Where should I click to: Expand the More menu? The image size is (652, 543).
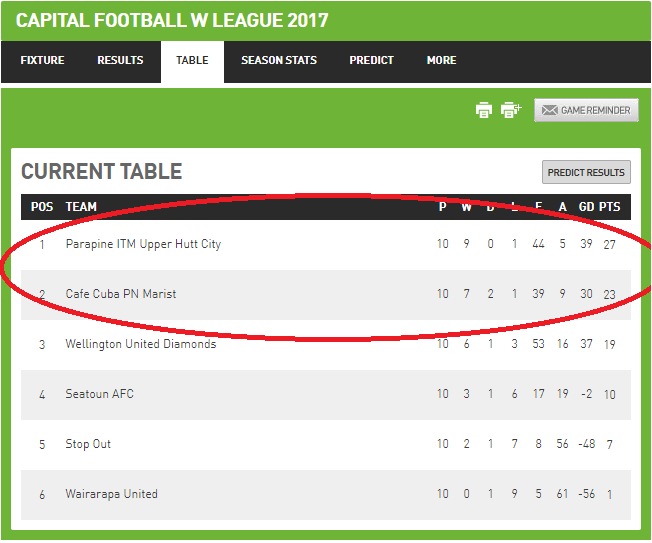point(442,60)
